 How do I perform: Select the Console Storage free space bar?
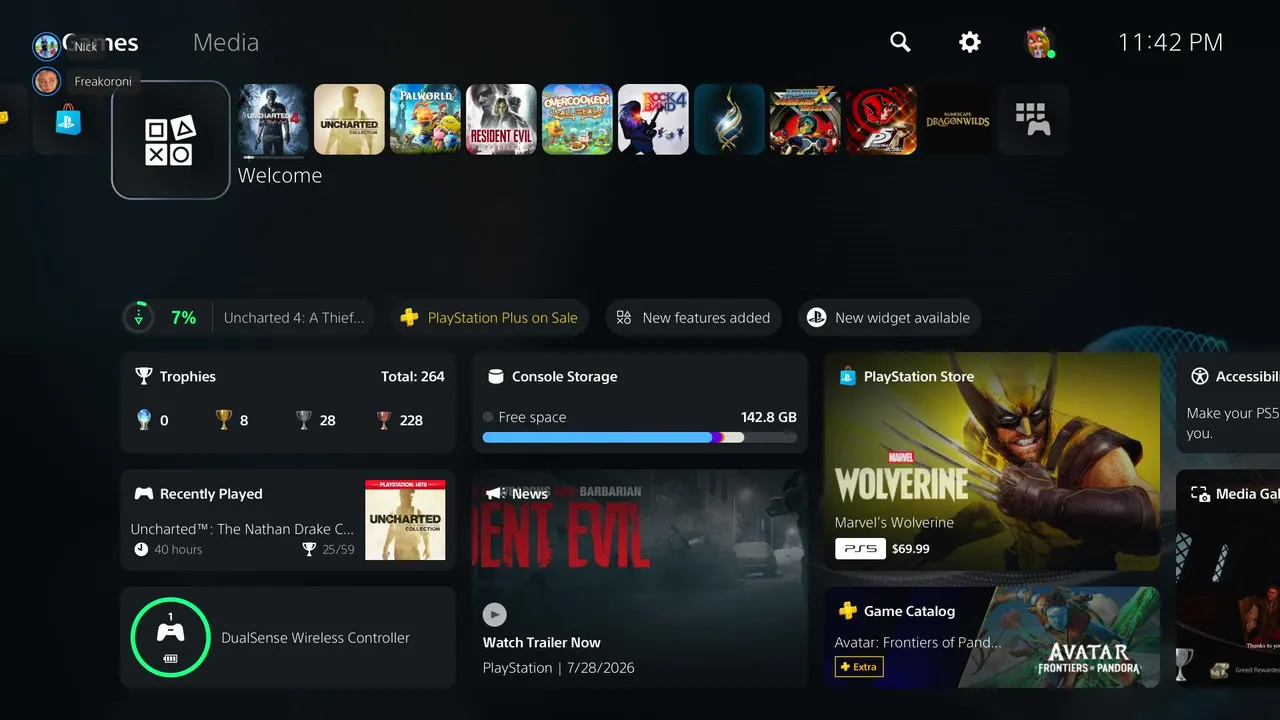(x=640, y=437)
